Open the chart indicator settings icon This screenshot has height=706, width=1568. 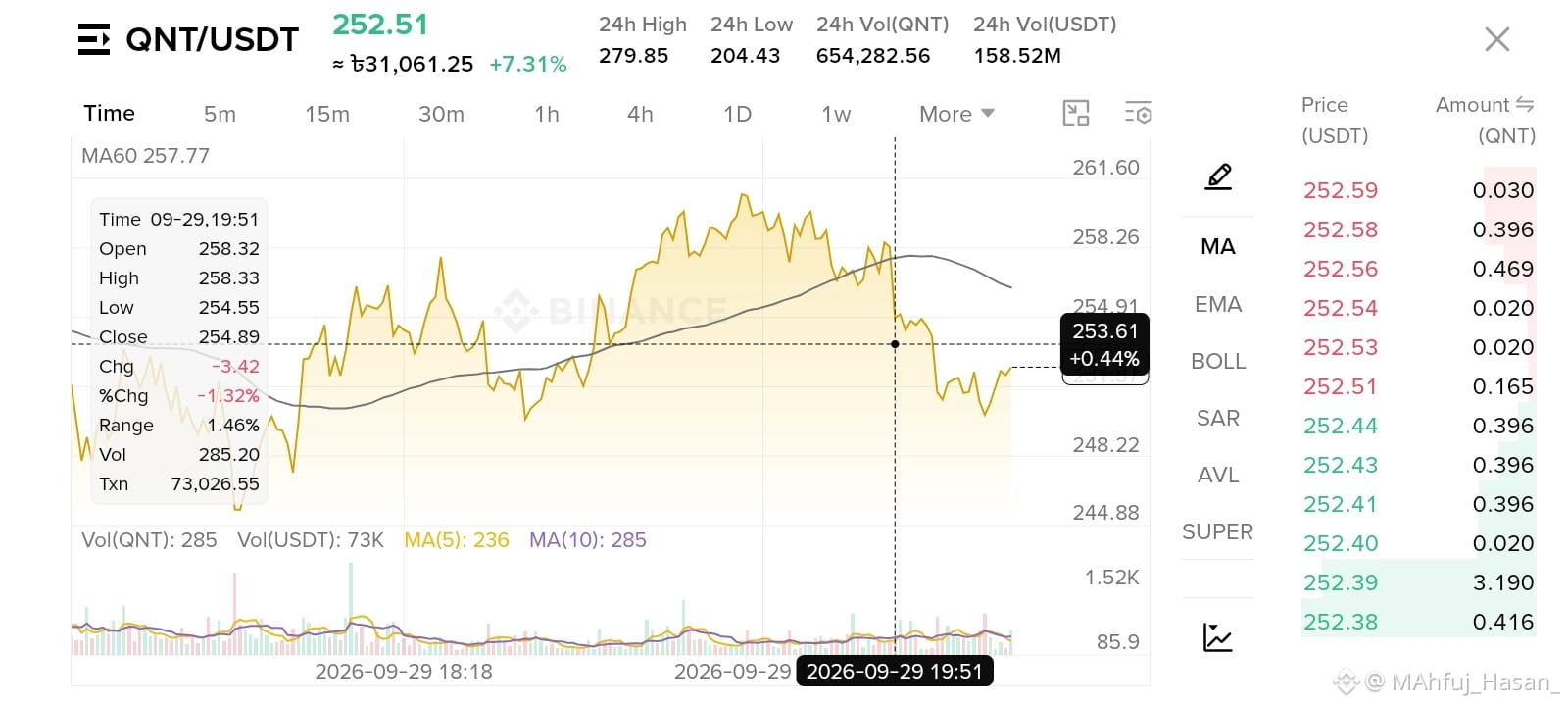click(1138, 114)
